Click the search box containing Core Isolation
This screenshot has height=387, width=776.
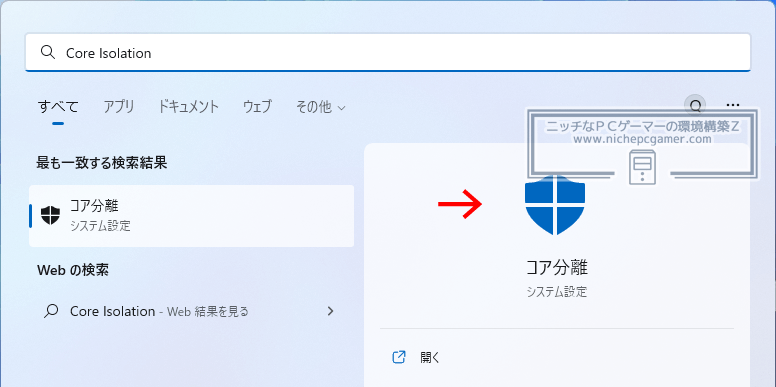388,52
